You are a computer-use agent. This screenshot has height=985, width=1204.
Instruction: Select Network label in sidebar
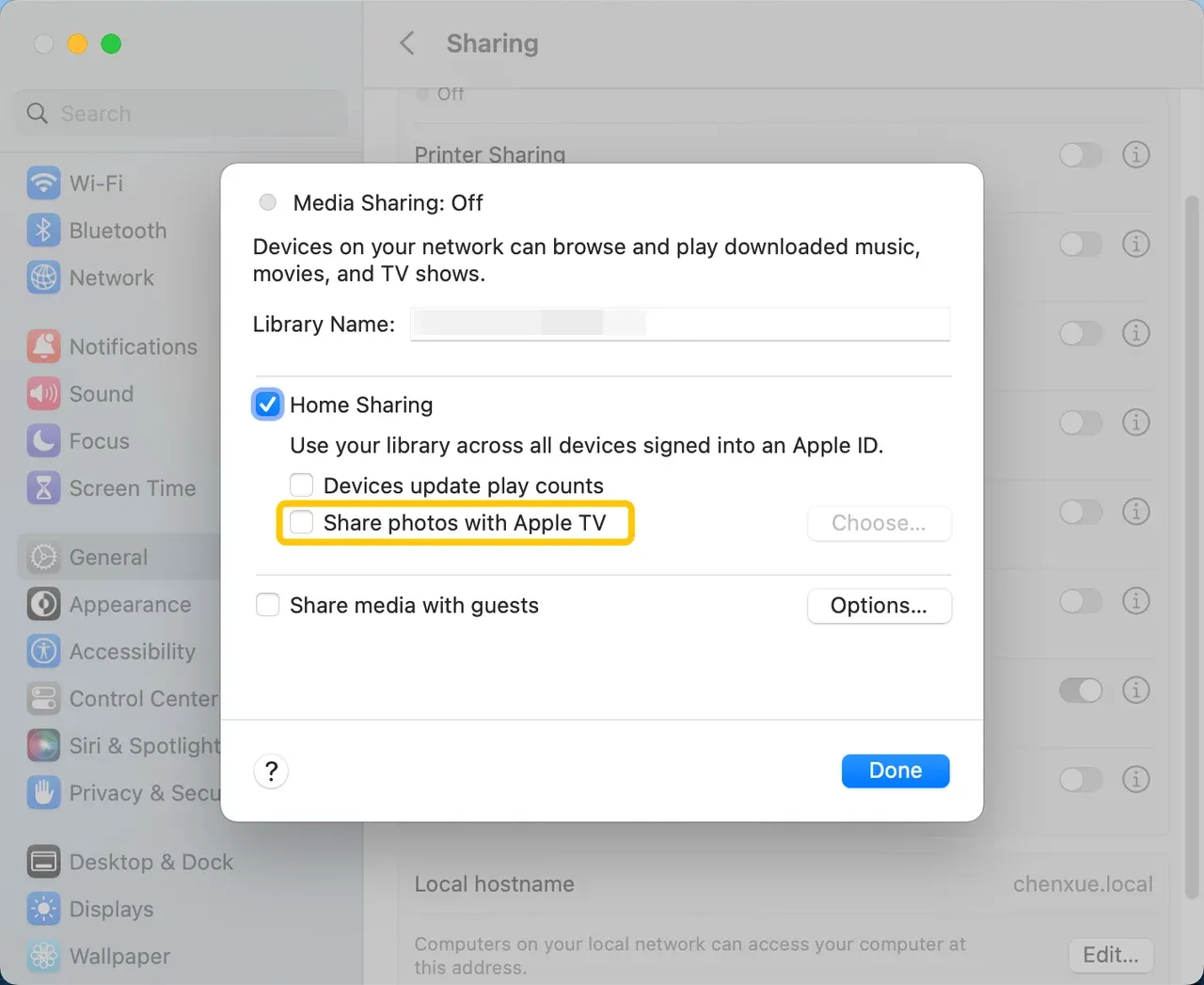tap(112, 278)
